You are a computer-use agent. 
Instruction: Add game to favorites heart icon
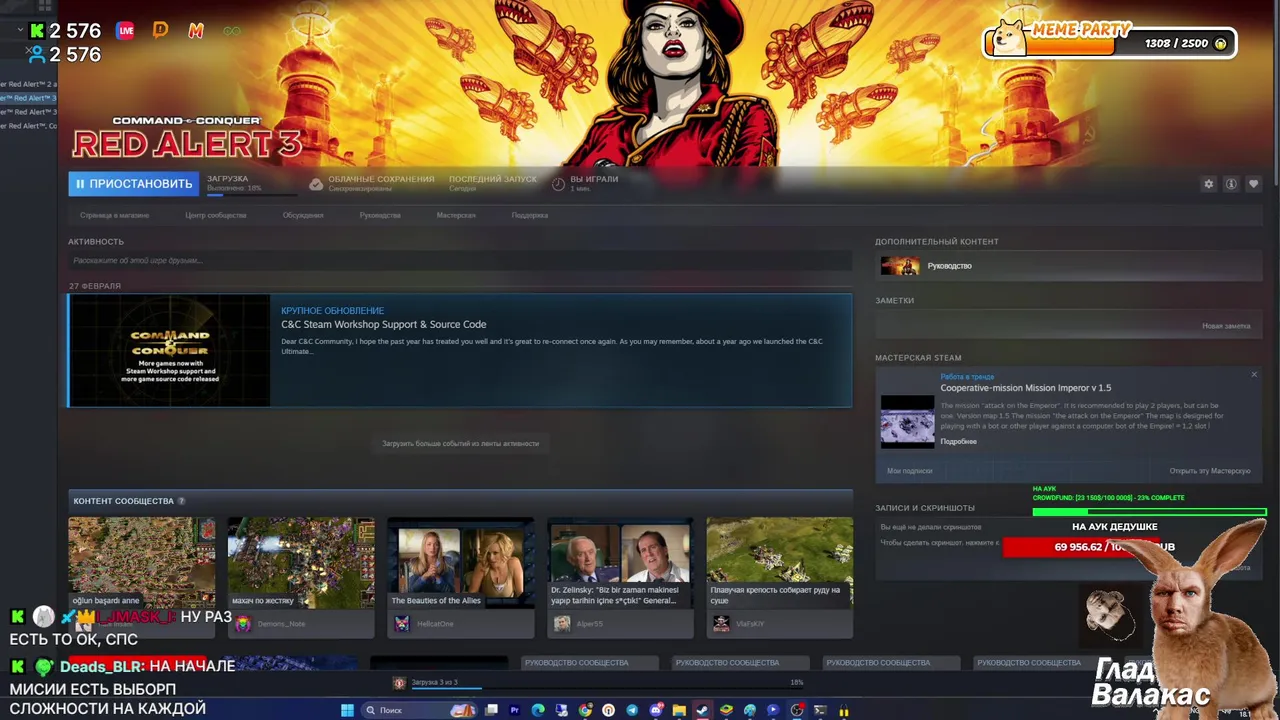(x=1253, y=184)
